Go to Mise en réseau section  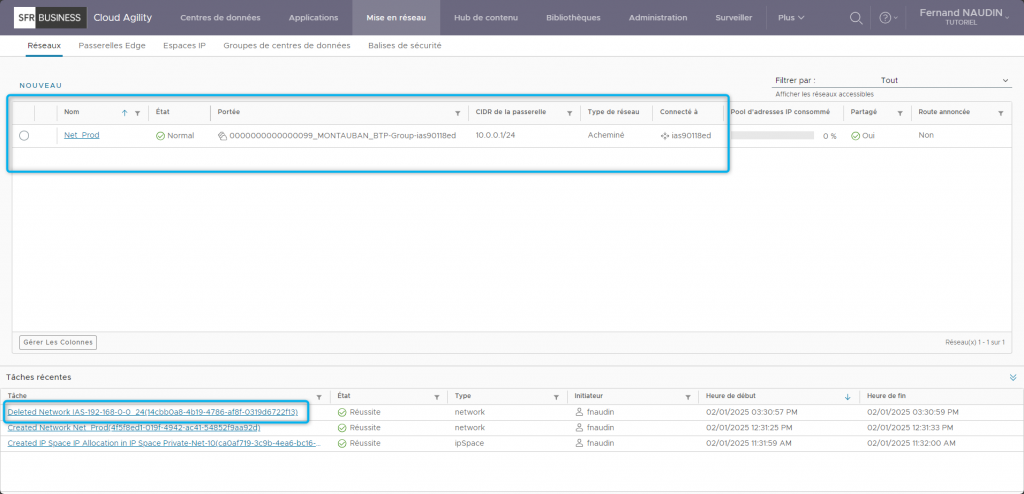click(x=396, y=18)
